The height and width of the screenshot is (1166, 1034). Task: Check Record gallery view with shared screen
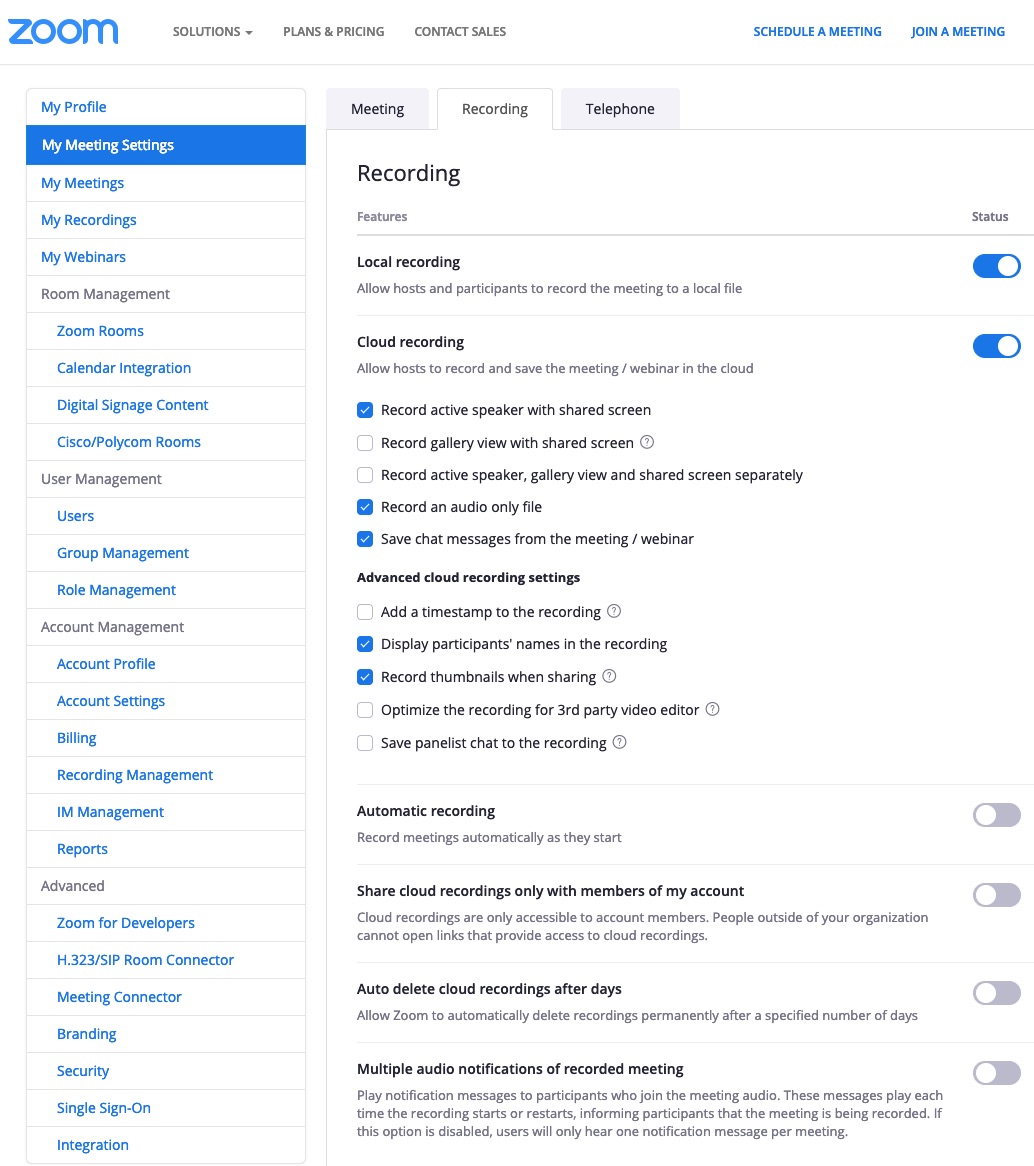(365, 443)
